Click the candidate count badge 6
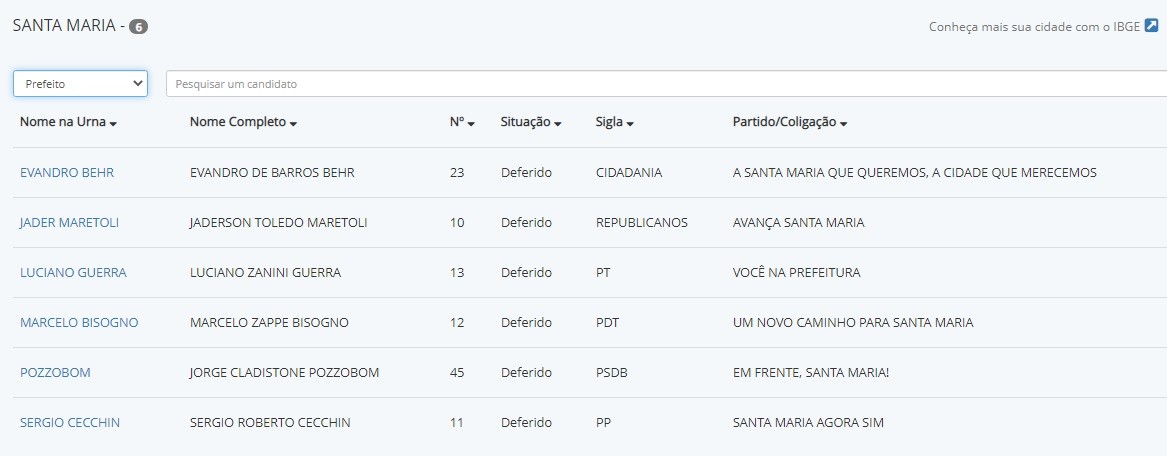The width and height of the screenshot is (1167, 456). coord(138,27)
